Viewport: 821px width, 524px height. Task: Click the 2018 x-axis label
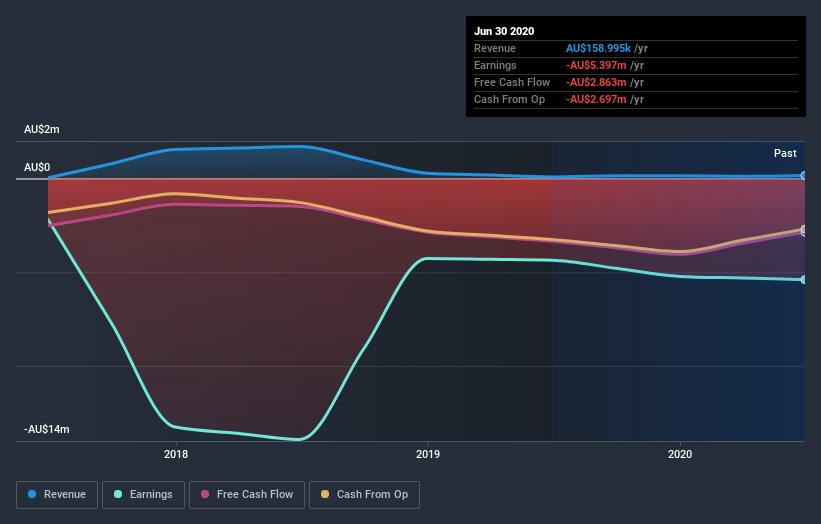pyautogui.click(x=176, y=454)
